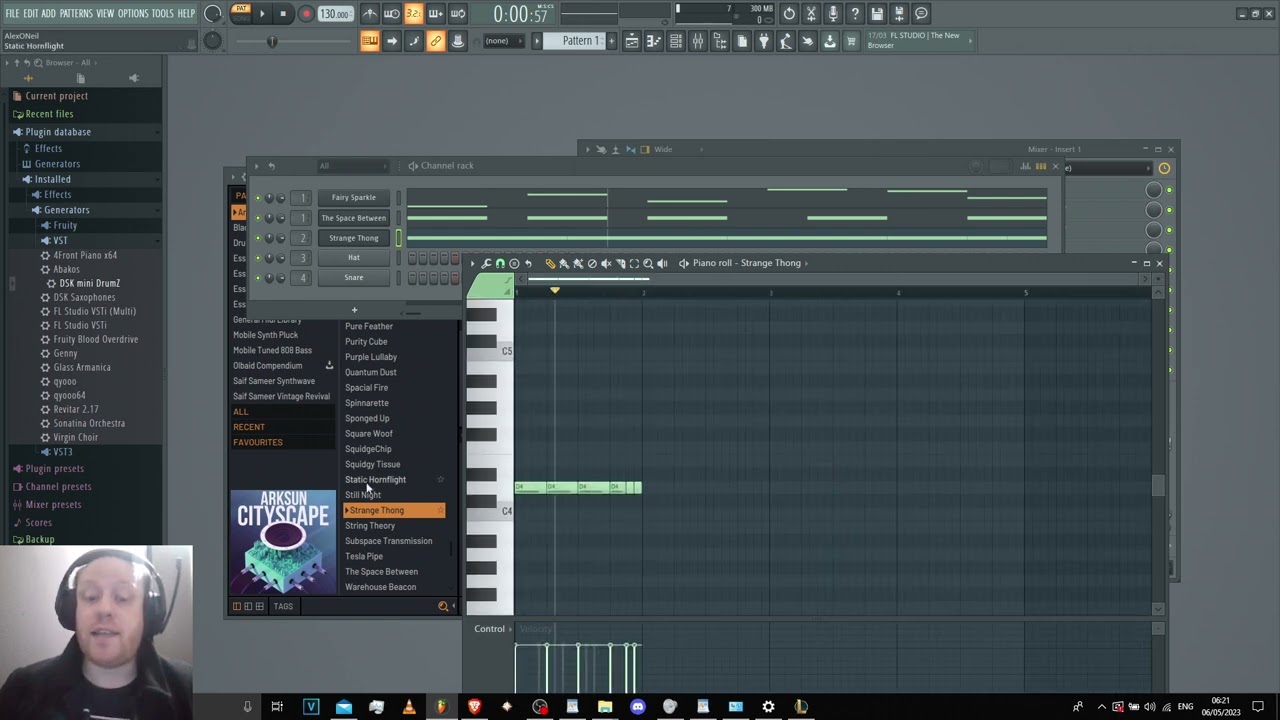Screen dimensions: 1280x720
Task: Open the tempo tapper icon
Action: [785, 41]
